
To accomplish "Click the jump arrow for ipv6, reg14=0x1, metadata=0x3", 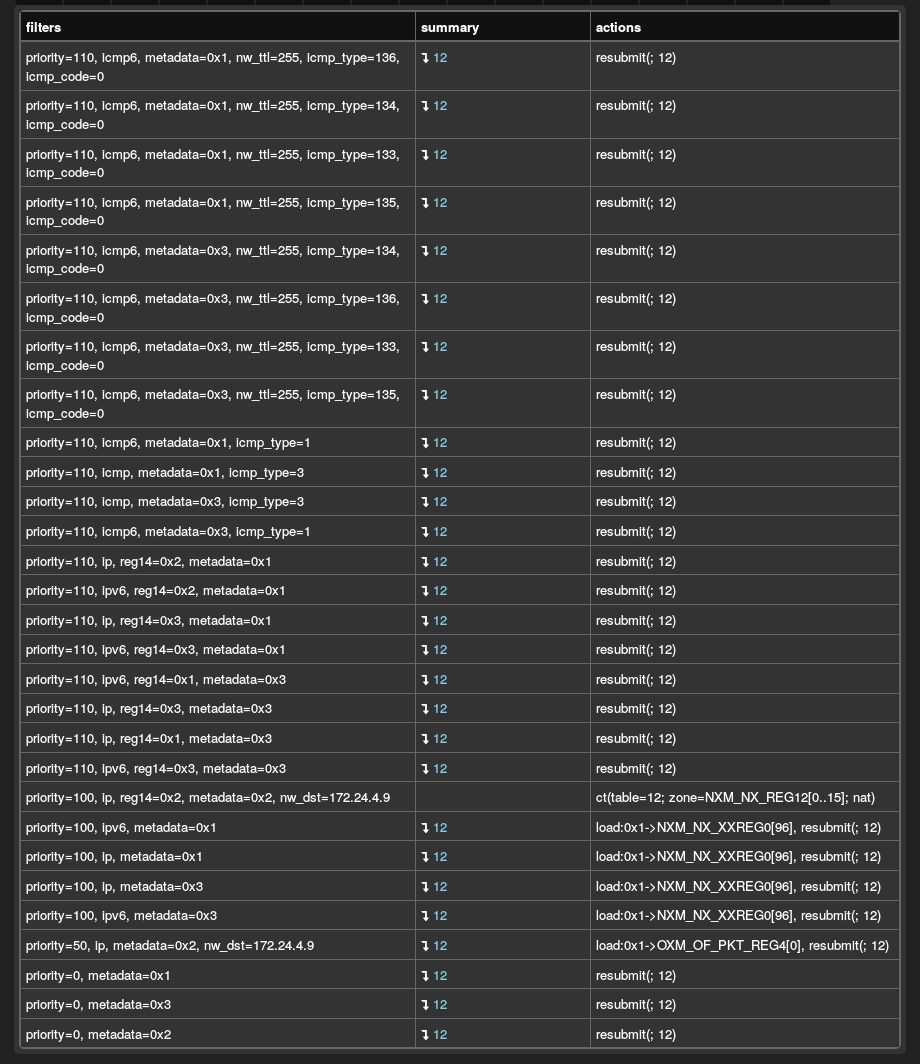I will [427, 679].
